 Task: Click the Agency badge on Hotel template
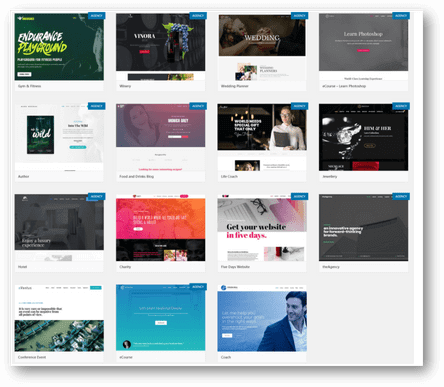coord(97,196)
